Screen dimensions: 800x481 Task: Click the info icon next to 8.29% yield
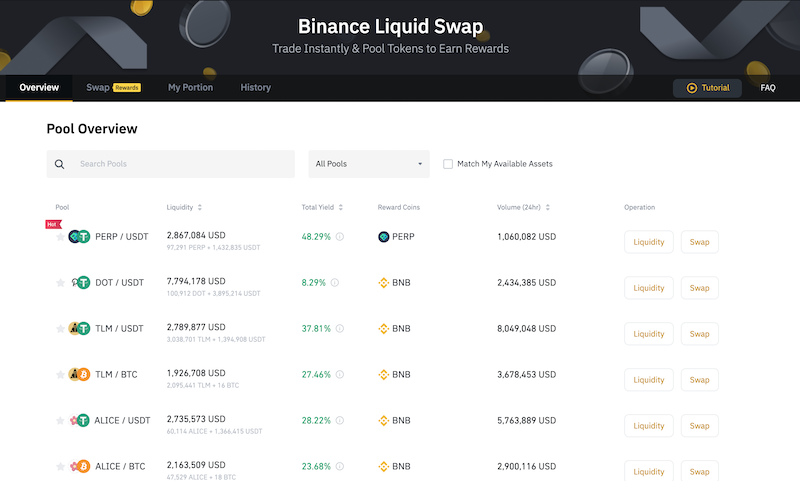pos(335,283)
